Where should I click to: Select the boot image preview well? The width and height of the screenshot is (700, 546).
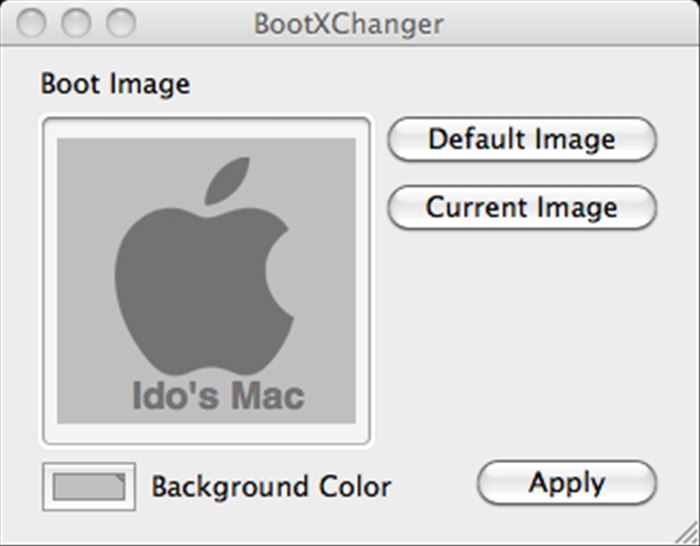click(x=206, y=281)
